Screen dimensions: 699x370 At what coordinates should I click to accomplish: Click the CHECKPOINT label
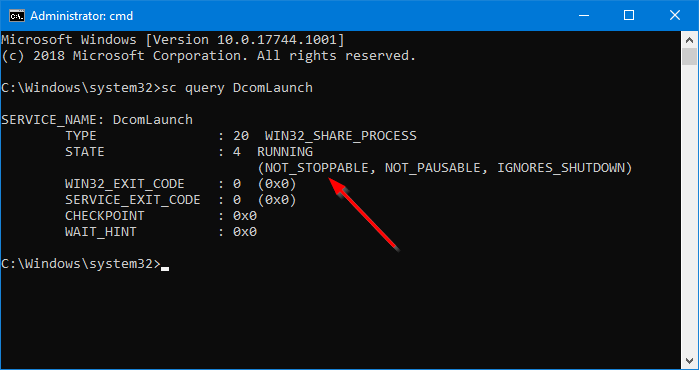105,216
